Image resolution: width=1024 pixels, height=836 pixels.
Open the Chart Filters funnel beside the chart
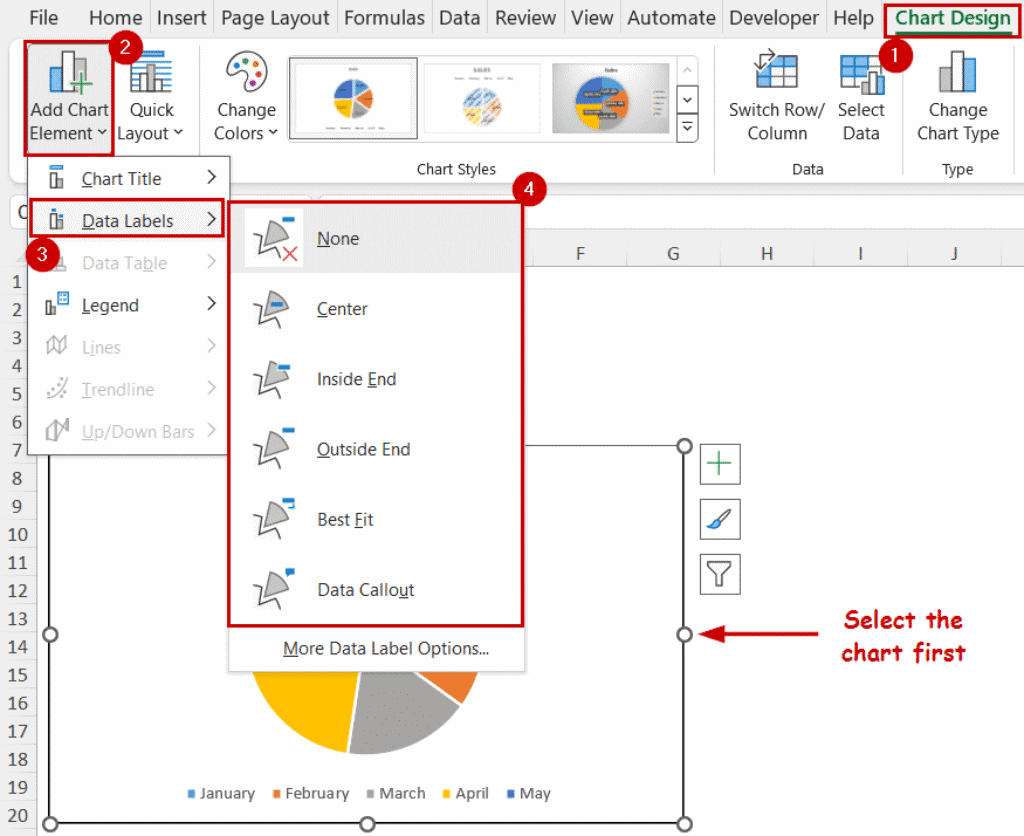[x=720, y=574]
